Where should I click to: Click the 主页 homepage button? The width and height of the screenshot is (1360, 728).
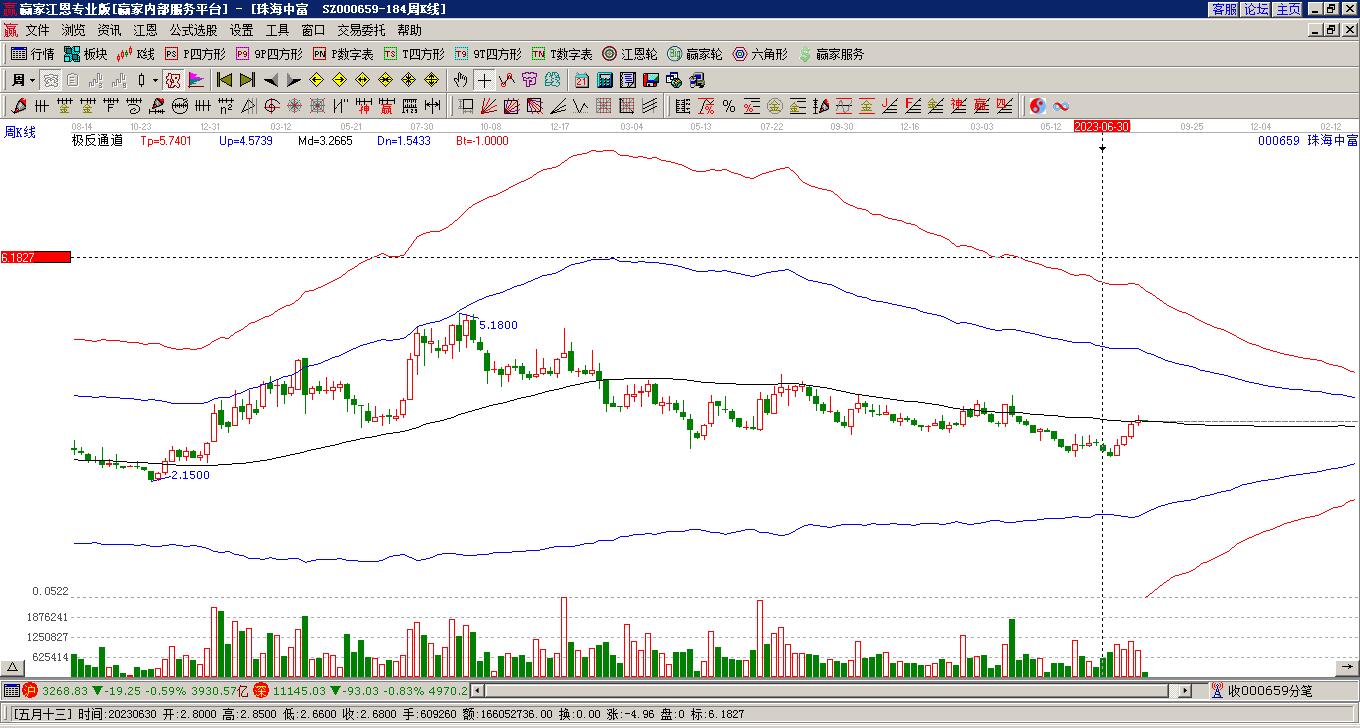tap(1288, 9)
